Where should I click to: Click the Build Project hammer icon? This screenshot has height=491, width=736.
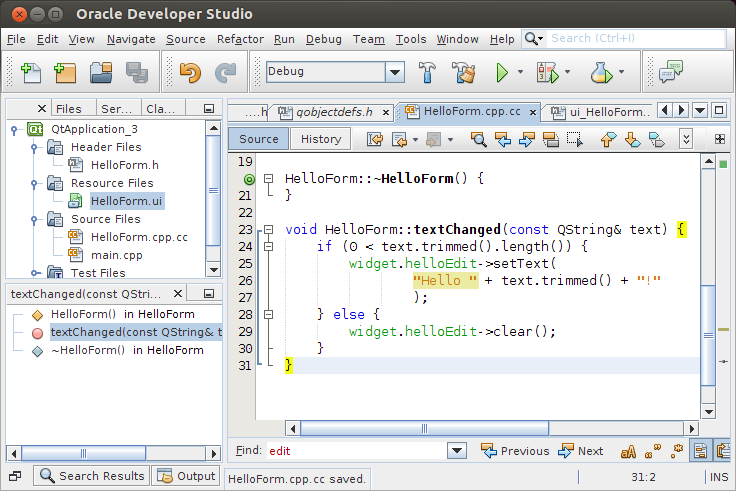coord(428,72)
